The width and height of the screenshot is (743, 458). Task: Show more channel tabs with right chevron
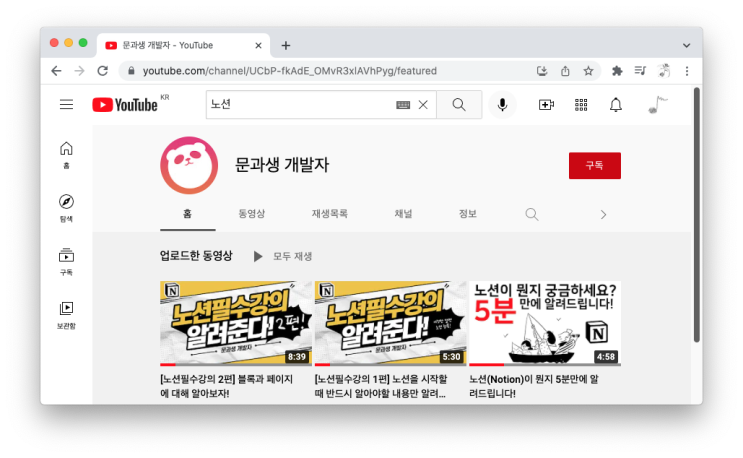click(x=603, y=215)
